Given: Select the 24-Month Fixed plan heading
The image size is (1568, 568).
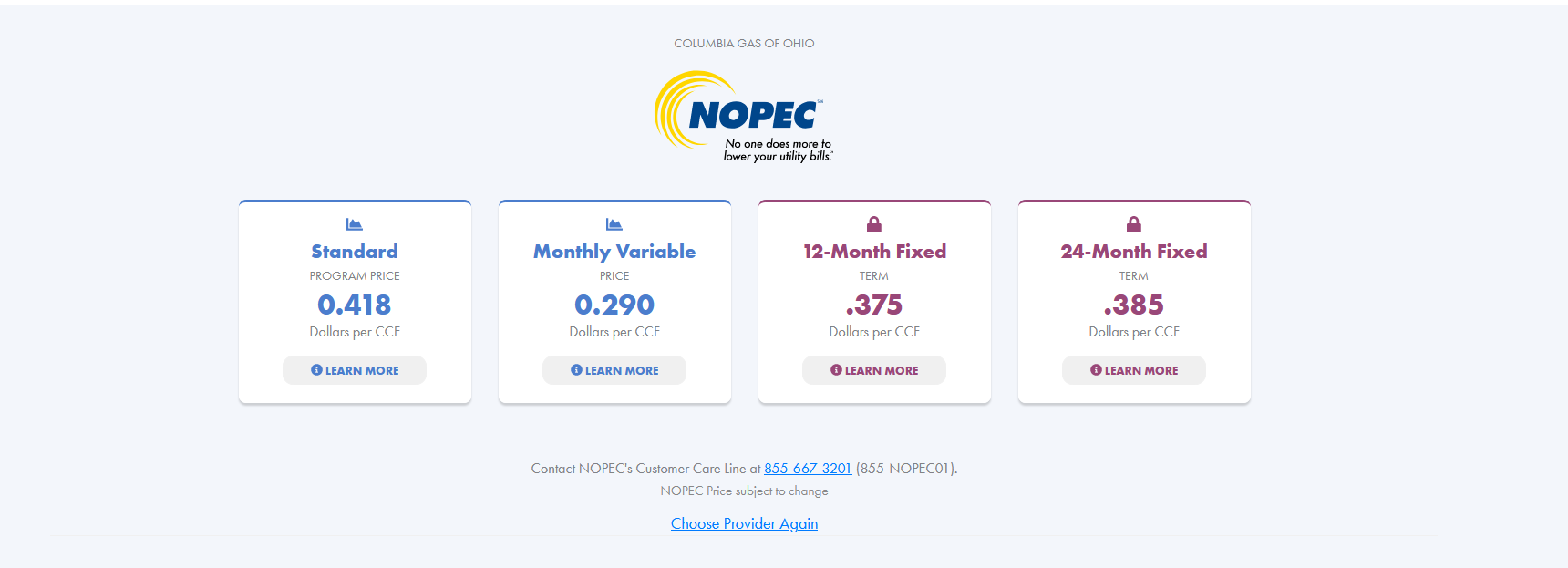Looking at the screenshot, I should [x=1134, y=252].
